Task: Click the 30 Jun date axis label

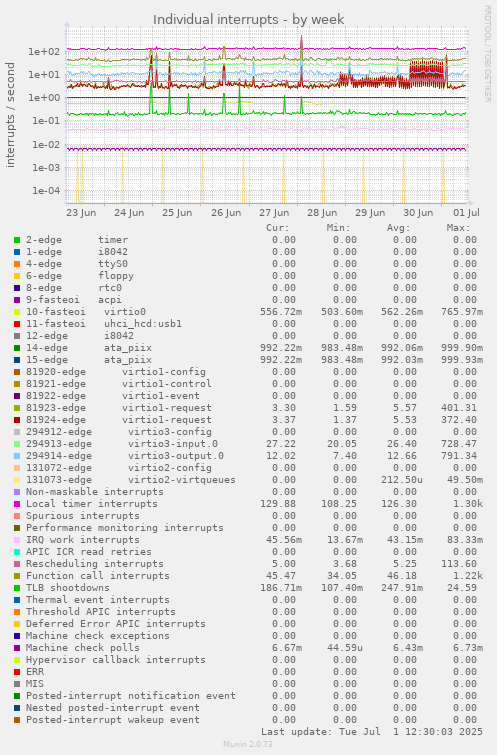Action: [x=418, y=213]
